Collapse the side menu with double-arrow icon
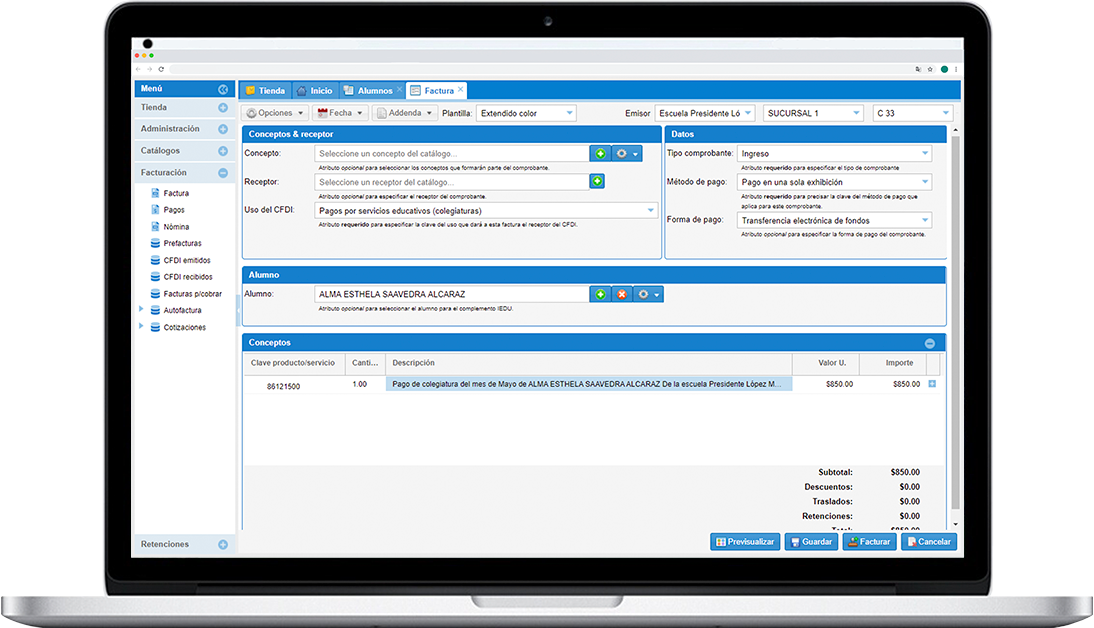1094x628 pixels. click(223, 89)
